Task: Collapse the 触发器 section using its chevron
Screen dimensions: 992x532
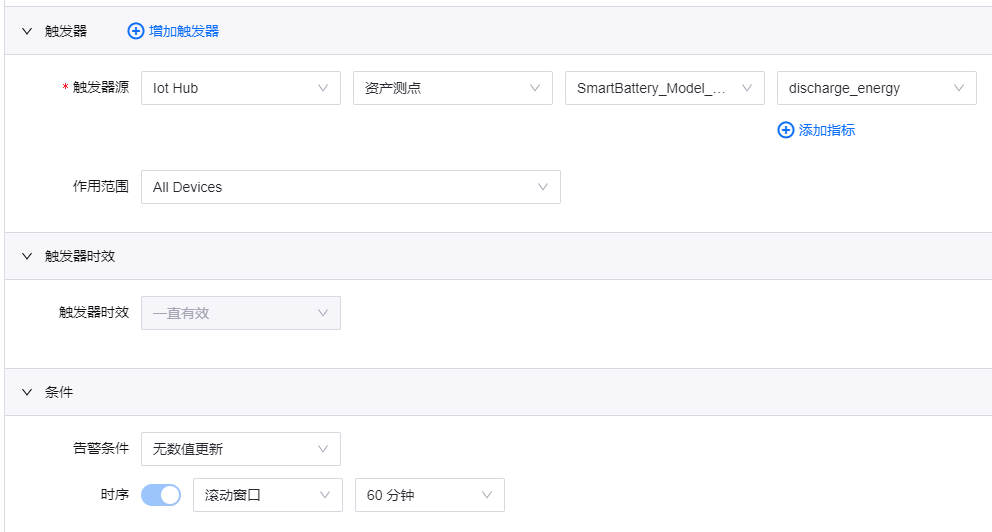Action: pyautogui.click(x=27, y=31)
